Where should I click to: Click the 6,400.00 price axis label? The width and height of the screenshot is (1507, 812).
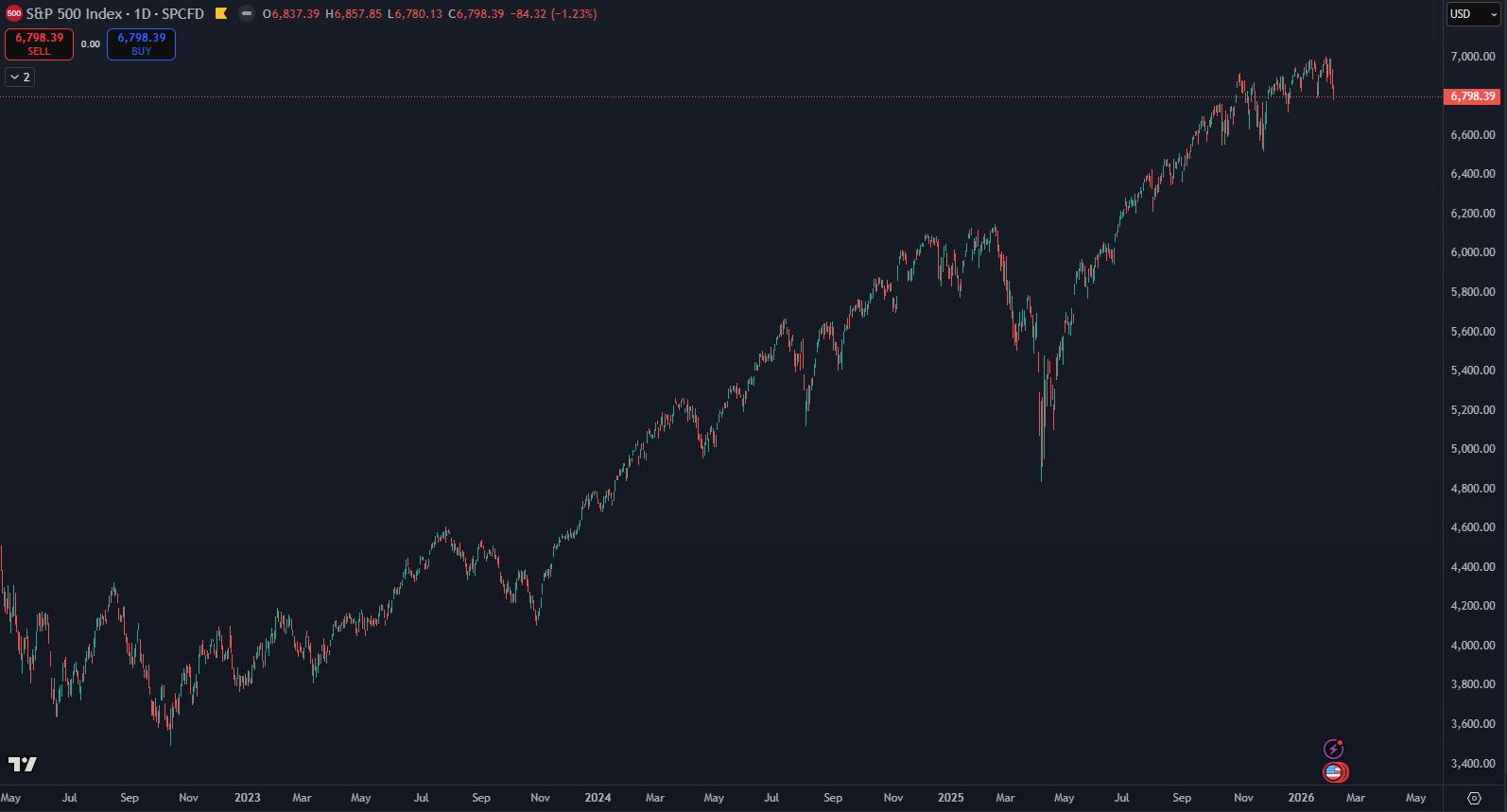[1473, 174]
